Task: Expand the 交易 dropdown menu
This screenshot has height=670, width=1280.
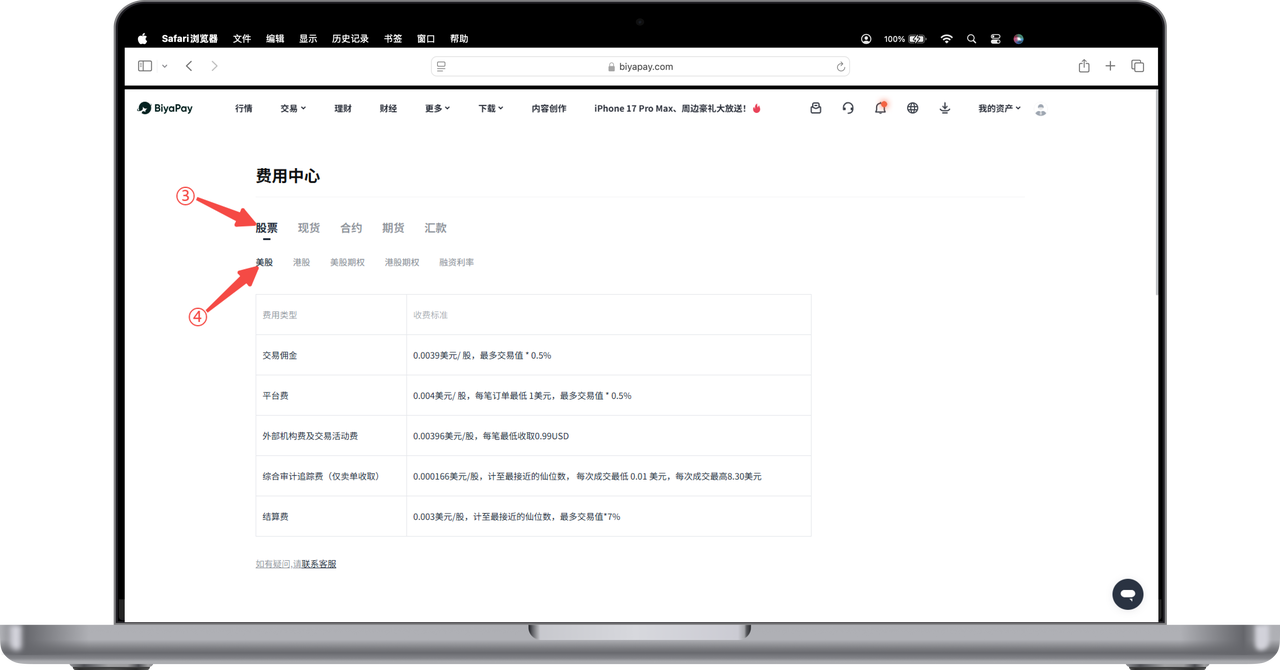Action: click(x=293, y=108)
